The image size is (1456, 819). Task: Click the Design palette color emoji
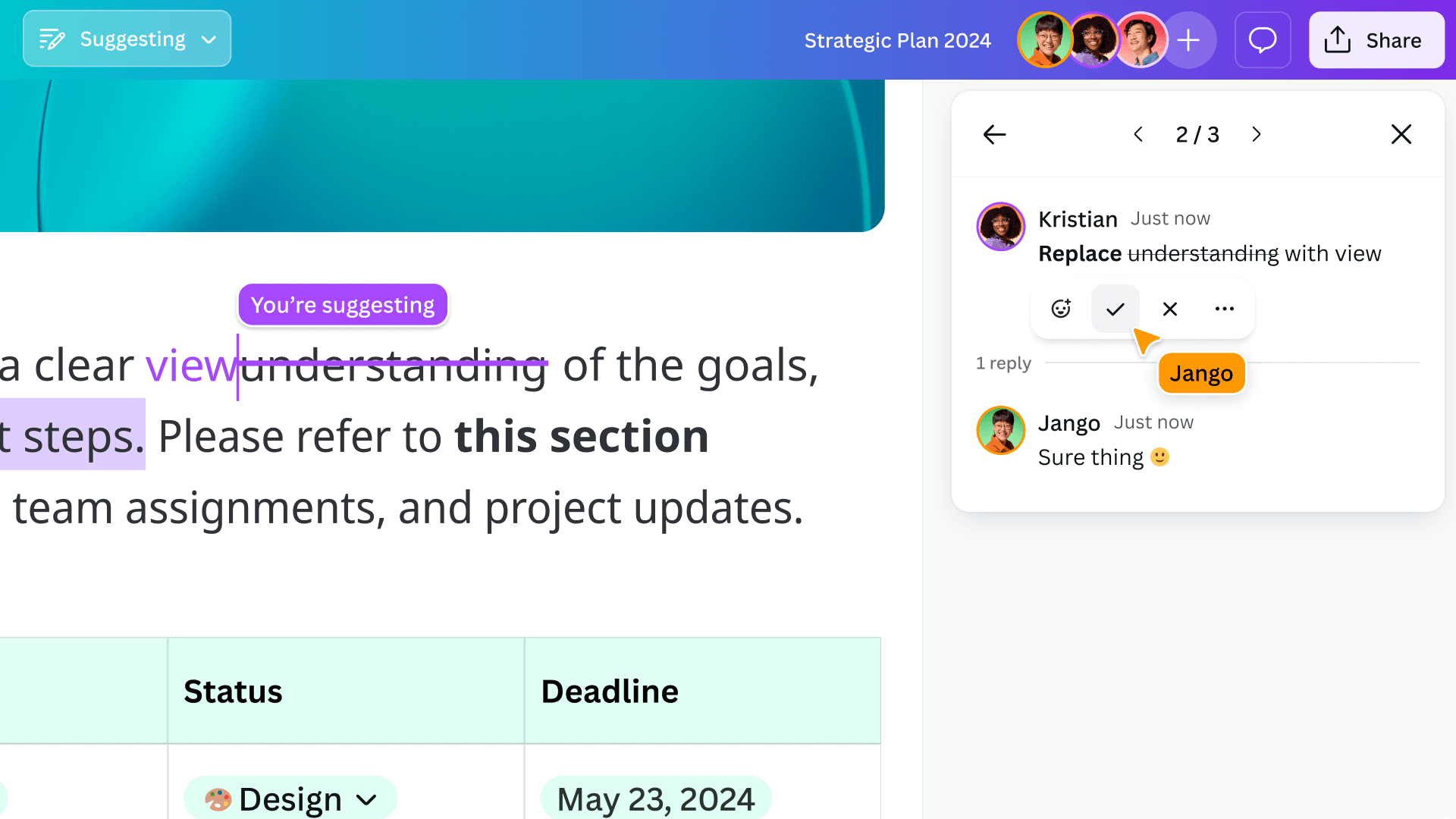218,798
